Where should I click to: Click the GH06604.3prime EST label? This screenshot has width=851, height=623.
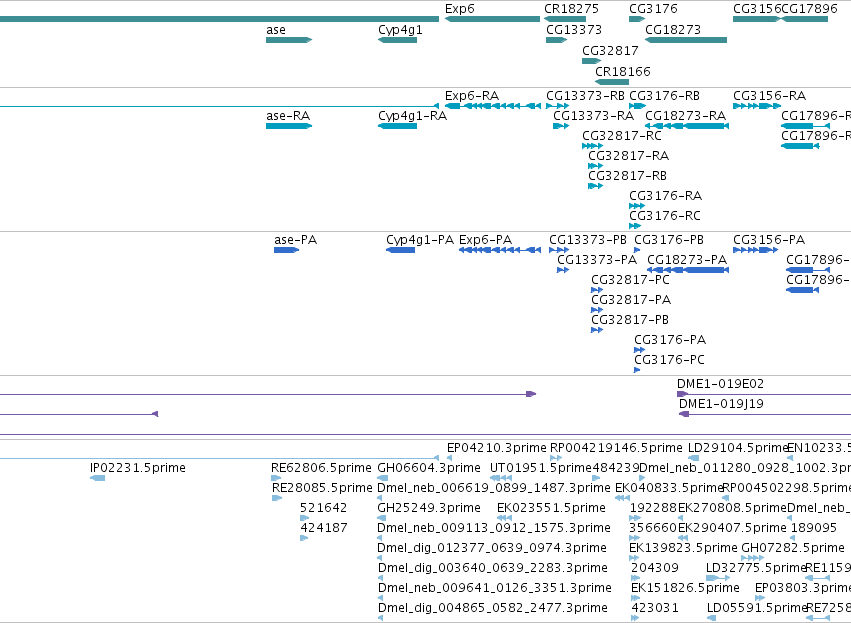[x=429, y=468]
